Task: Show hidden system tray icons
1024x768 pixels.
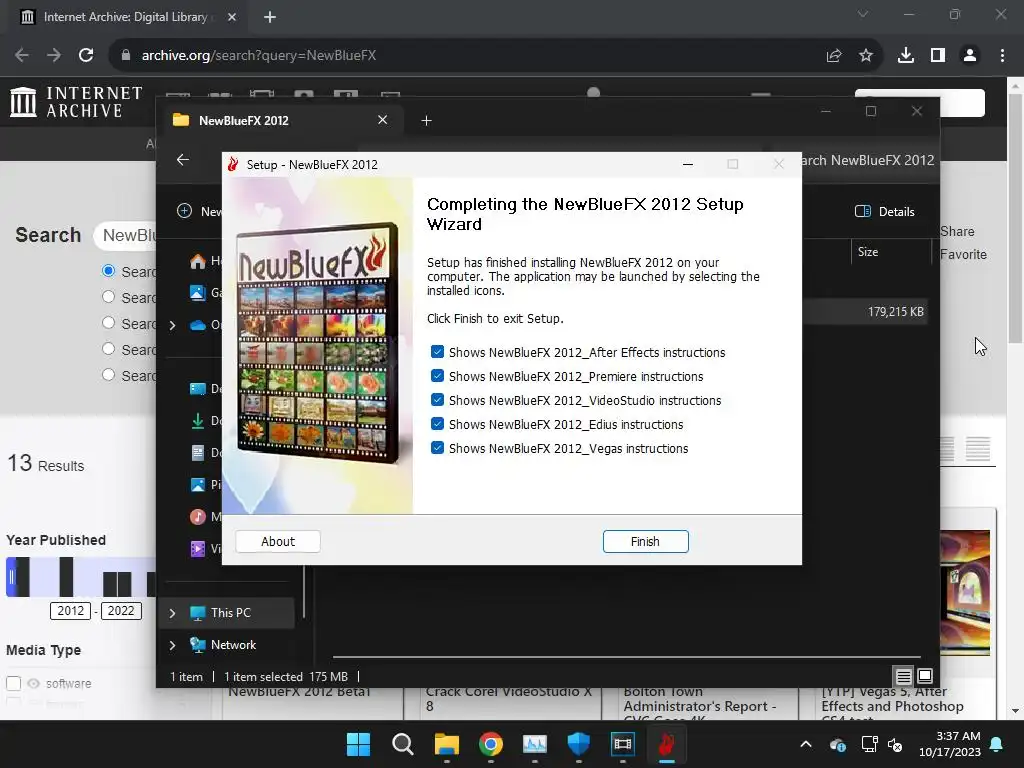Action: point(806,744)
